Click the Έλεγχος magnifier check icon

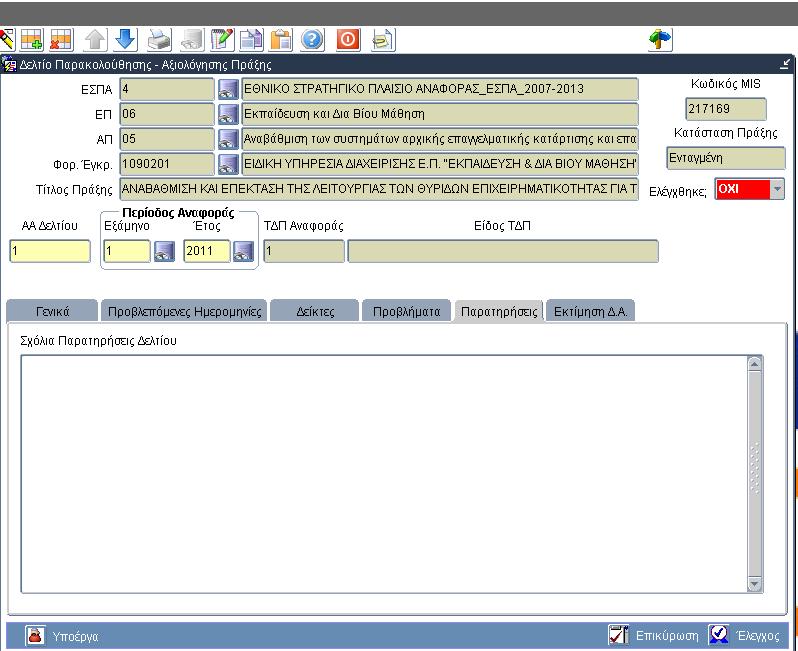click(x=719, y=634)
